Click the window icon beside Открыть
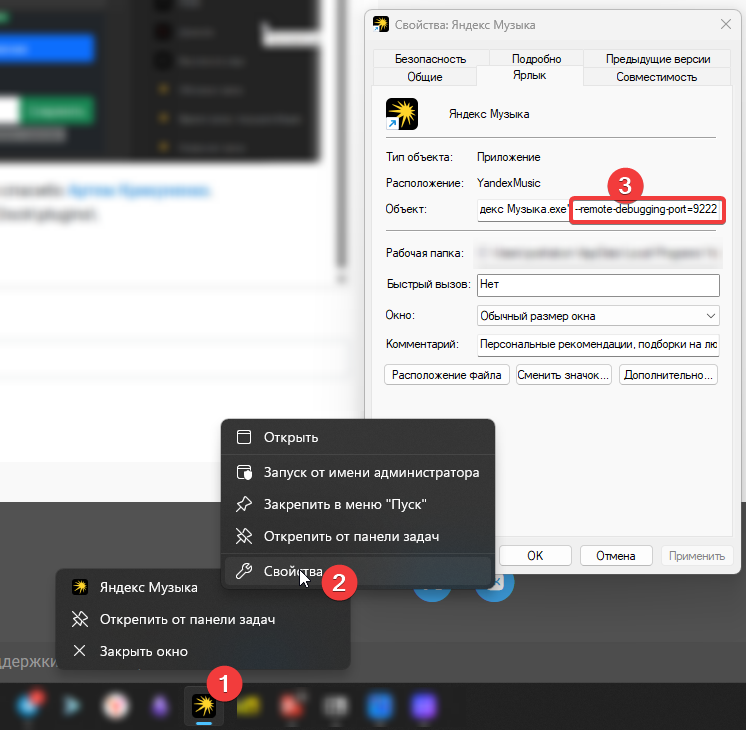Image resolution: width=746 pixels, height=730 pixels. [x=243, y=437]
